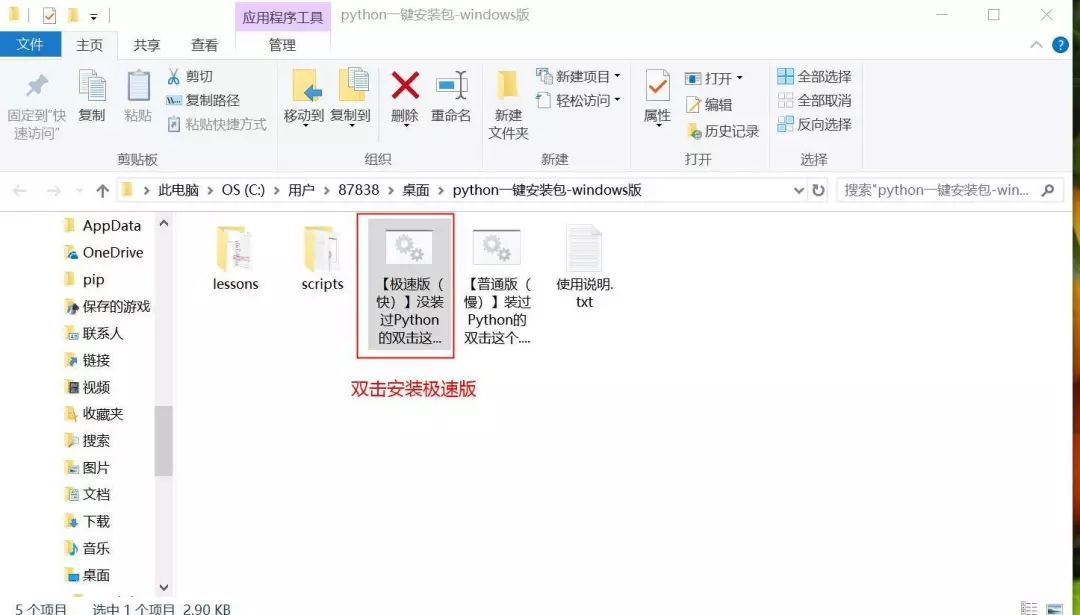Image resolution: width=1080 pixels, height=615 pixels.
Task: Click the navigation pane scroll-up arrow
Action: (x=164, y=223)
